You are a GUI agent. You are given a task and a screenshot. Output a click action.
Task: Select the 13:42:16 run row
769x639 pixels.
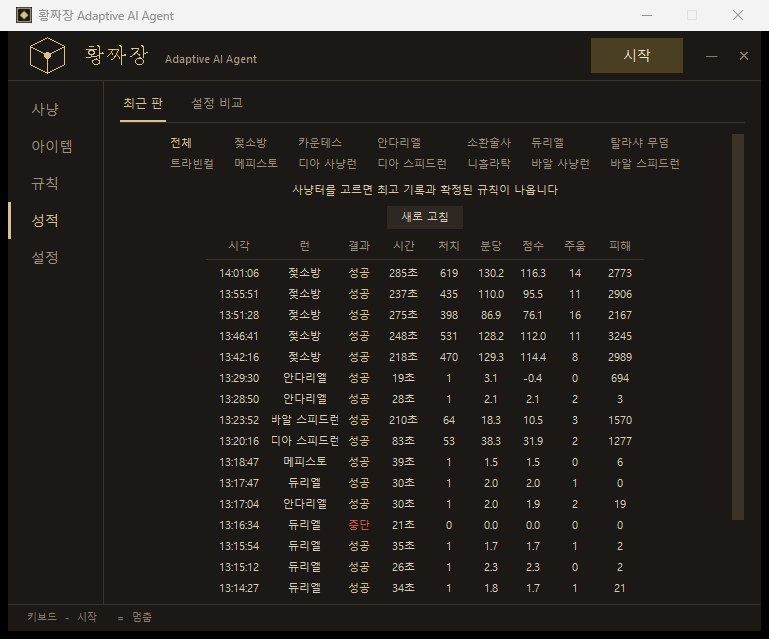pos(425,357)
